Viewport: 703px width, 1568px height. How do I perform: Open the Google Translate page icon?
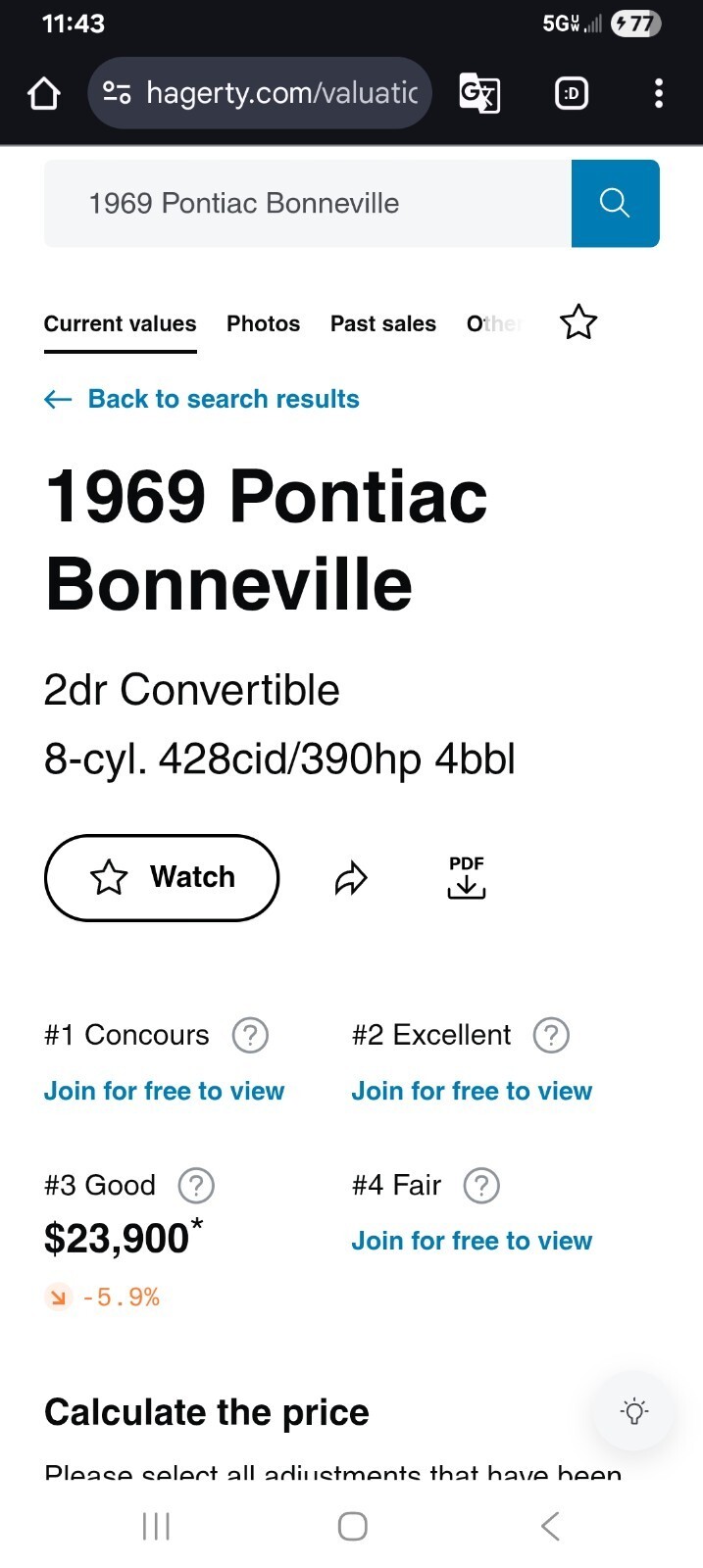click(x=479, y=94)
